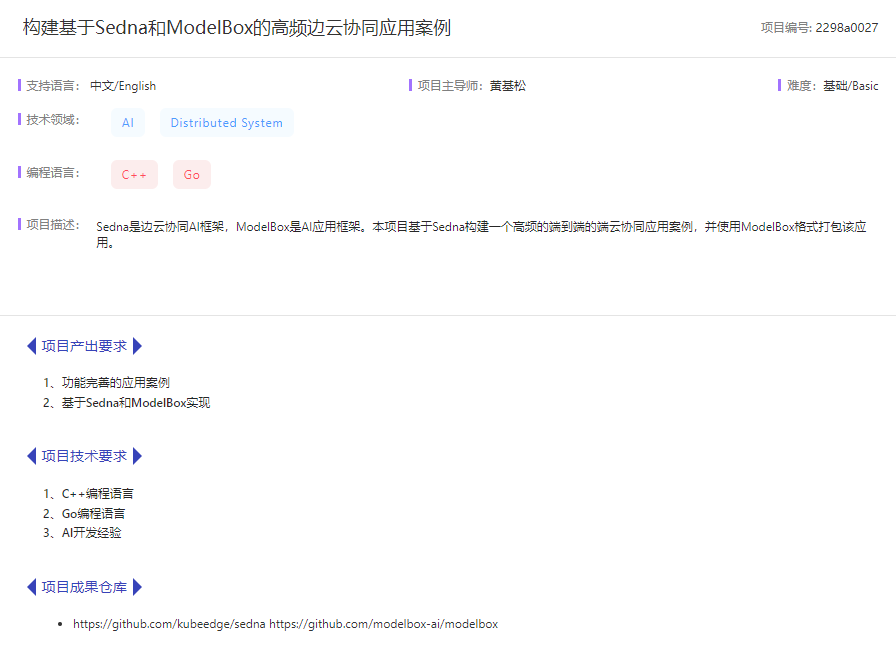Click the project title heading
The height and width of the screenshot is (646, 896).
[x=237, y=27]
